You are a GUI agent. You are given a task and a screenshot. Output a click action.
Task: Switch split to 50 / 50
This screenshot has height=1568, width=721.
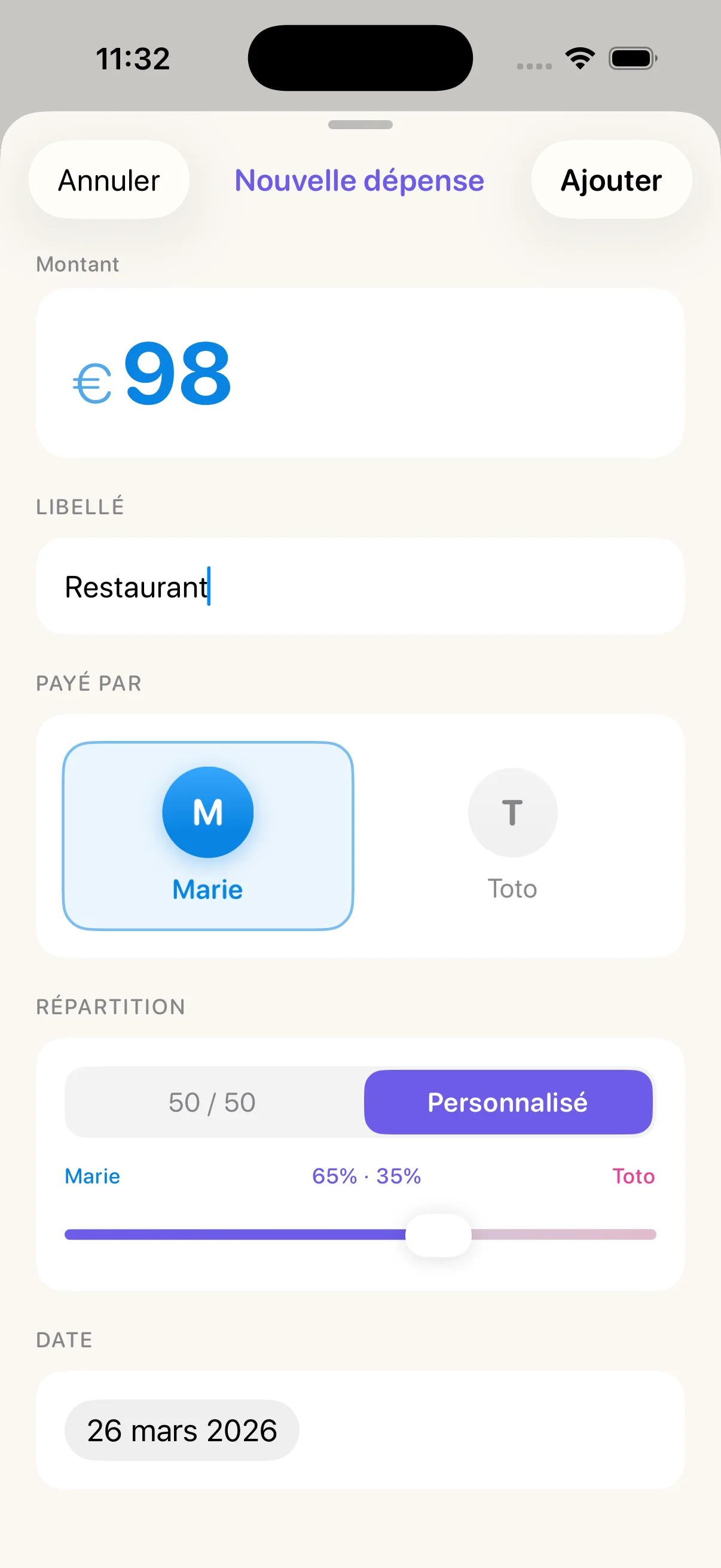[212, 1102]
